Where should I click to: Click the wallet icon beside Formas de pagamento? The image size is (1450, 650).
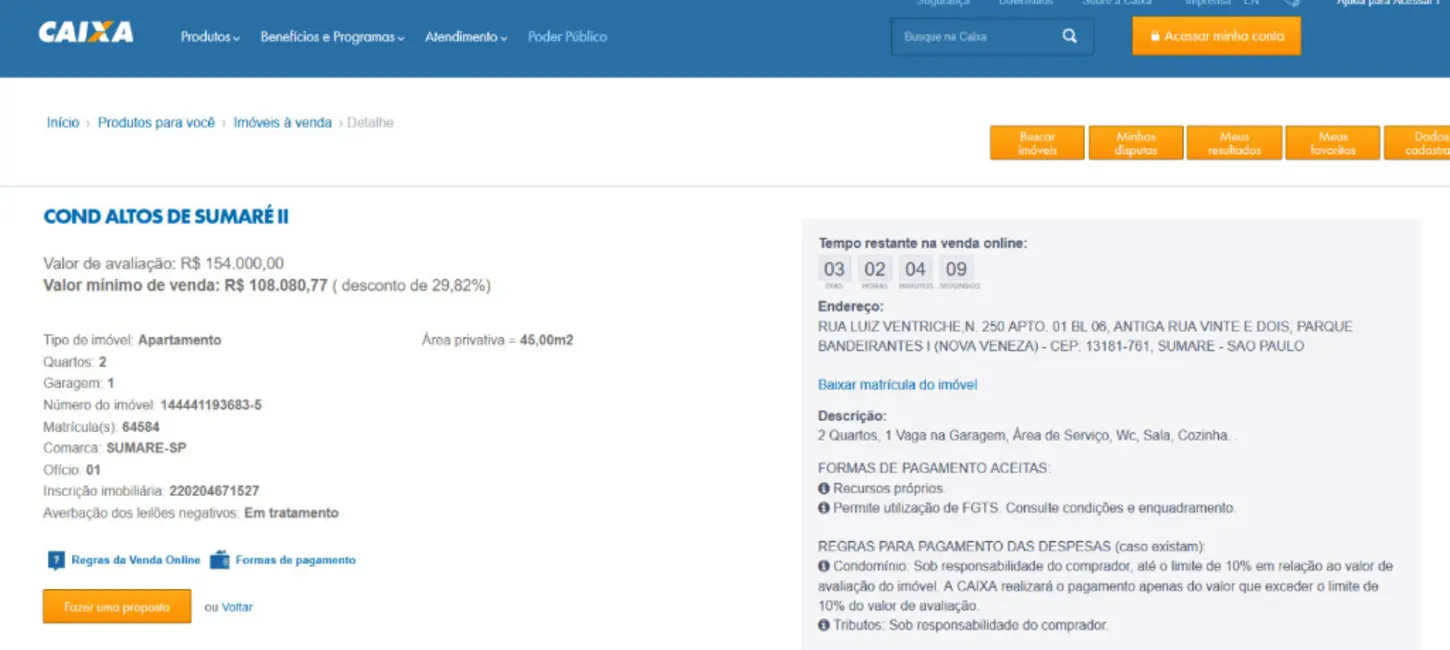click(220, 560)
